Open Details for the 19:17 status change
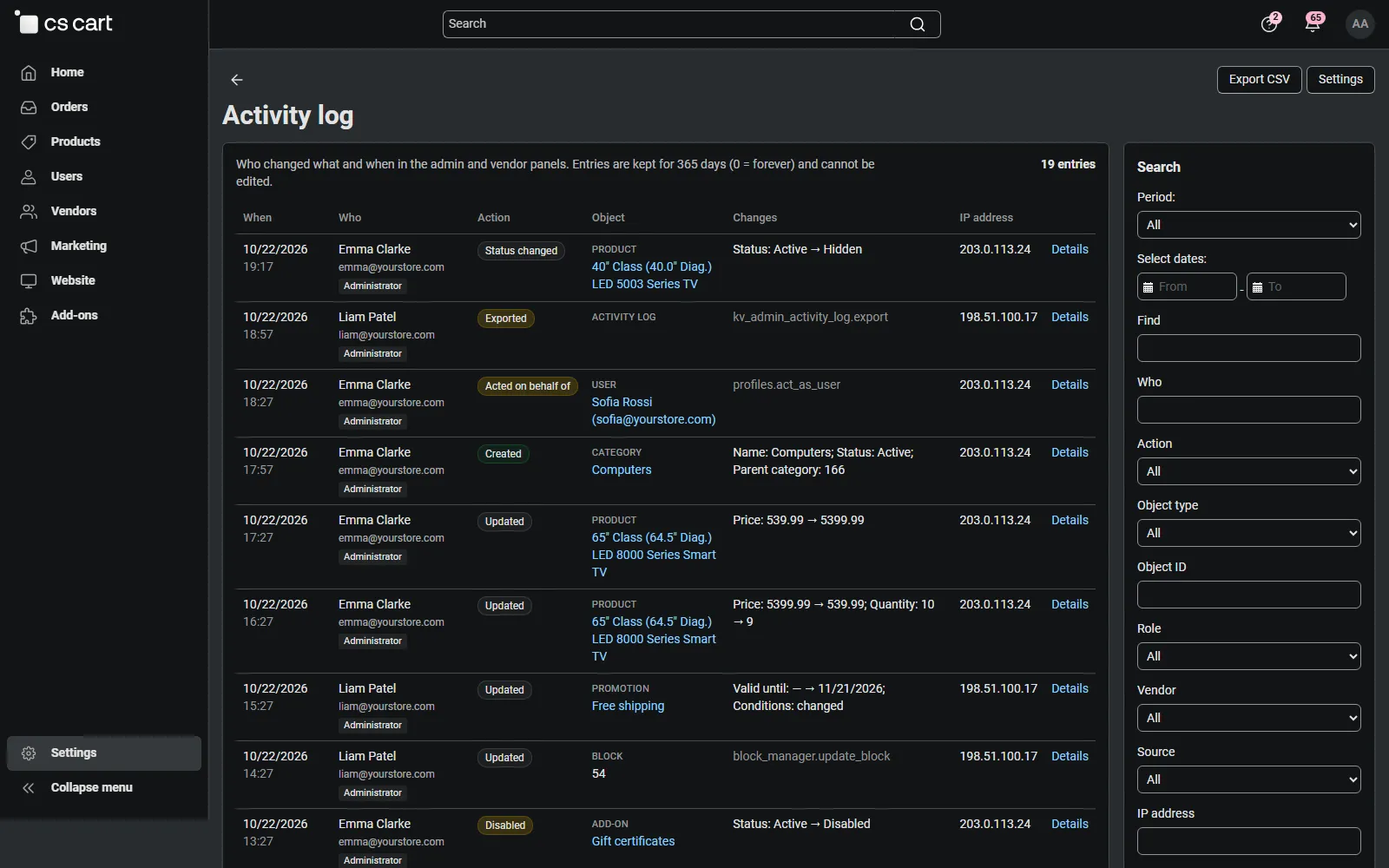The width and height of the screenshot is (1389, 868). click(1070, 249)
